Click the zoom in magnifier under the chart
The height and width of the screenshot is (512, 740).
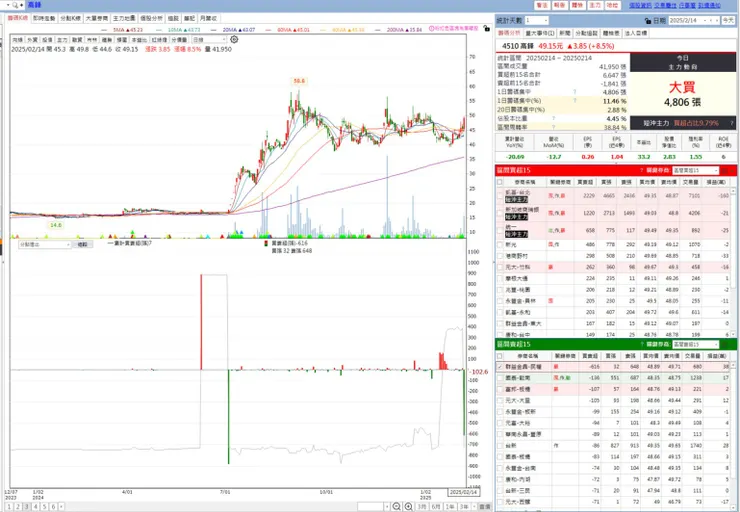(x=408, y=506)
